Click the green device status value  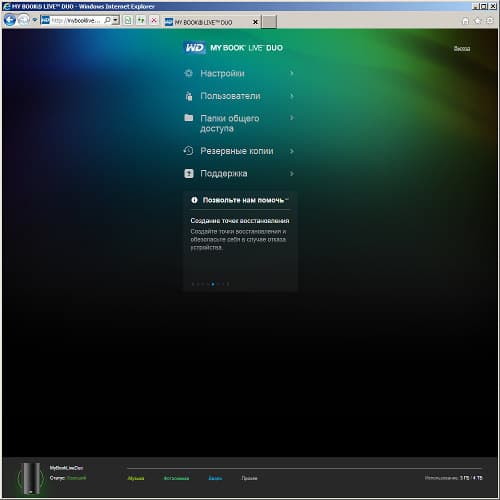tap(76, 478)
